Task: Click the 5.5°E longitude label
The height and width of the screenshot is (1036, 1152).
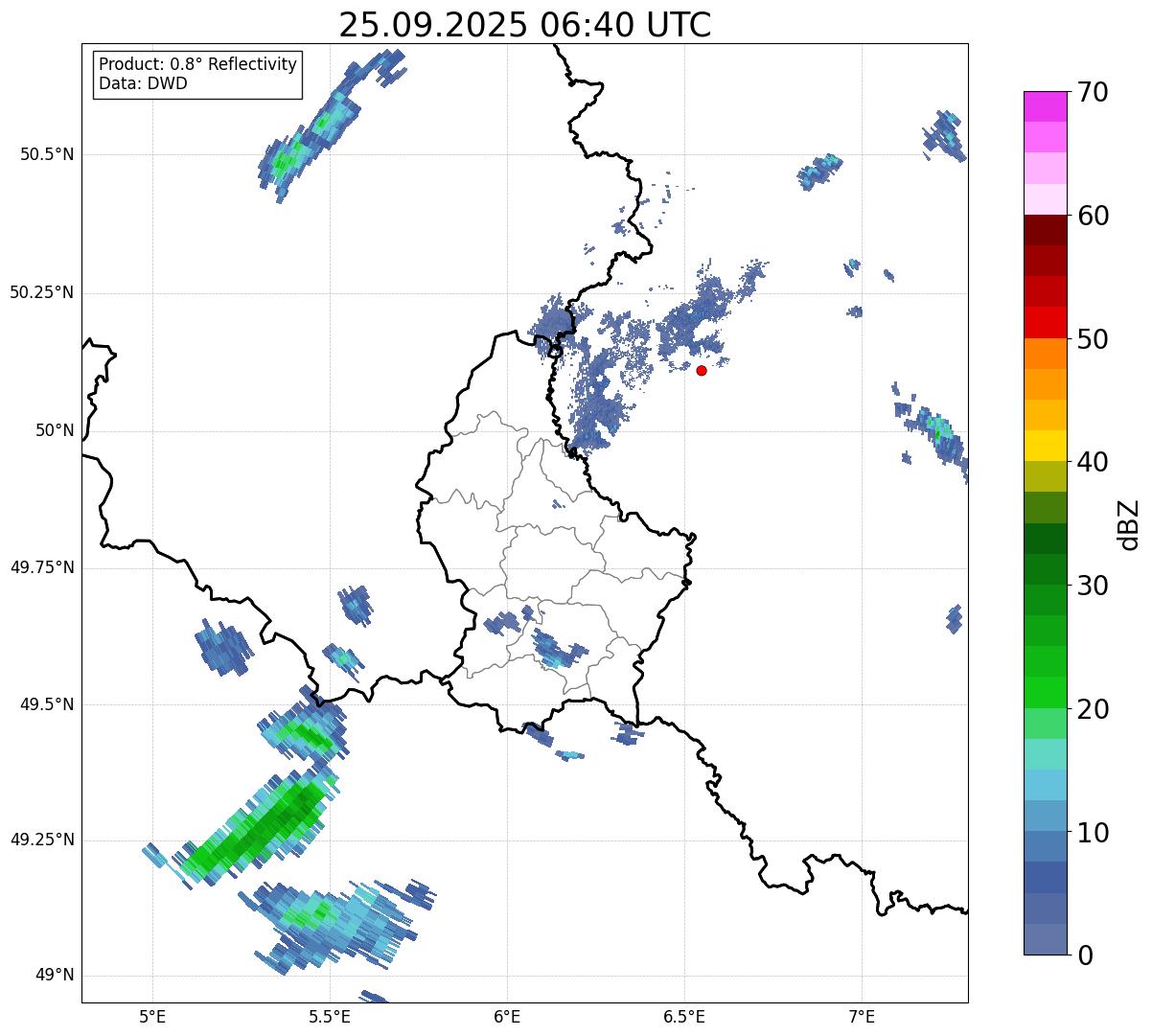Action: [x=330, y=1016]
